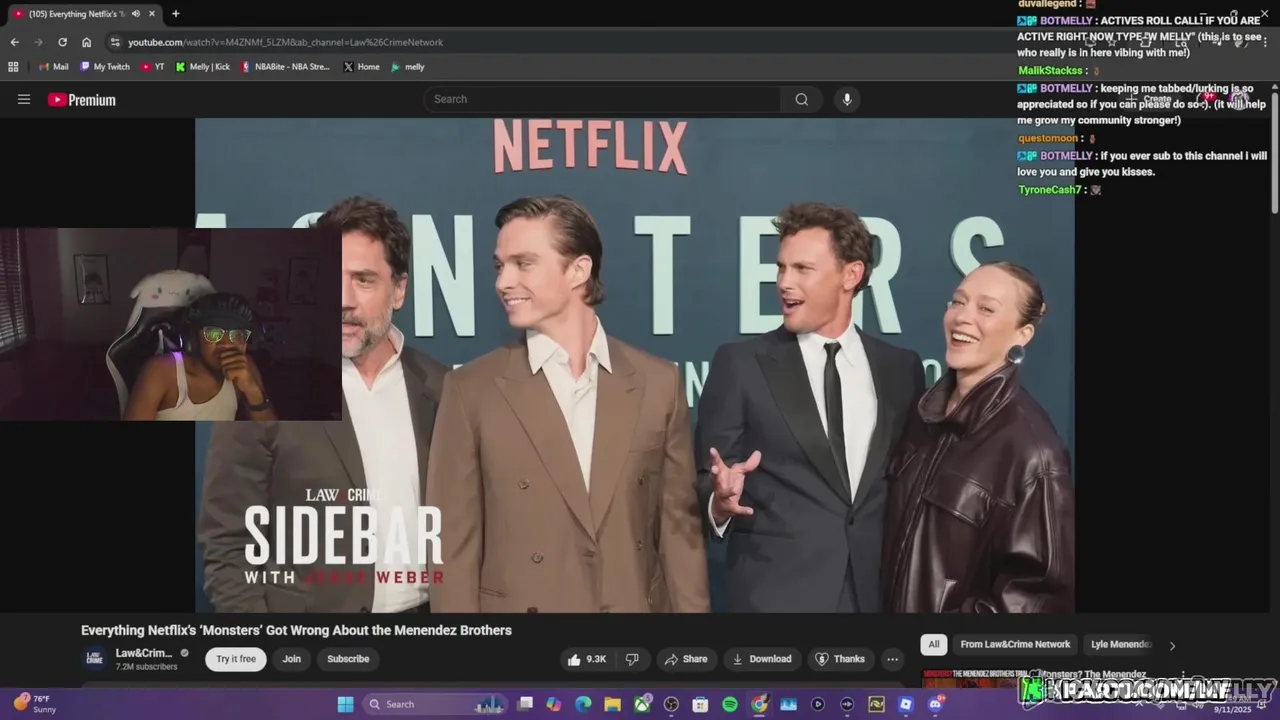Open the X Home bookmark
Viewport: 1280px width, 720px height.
(x=361, y=67)
